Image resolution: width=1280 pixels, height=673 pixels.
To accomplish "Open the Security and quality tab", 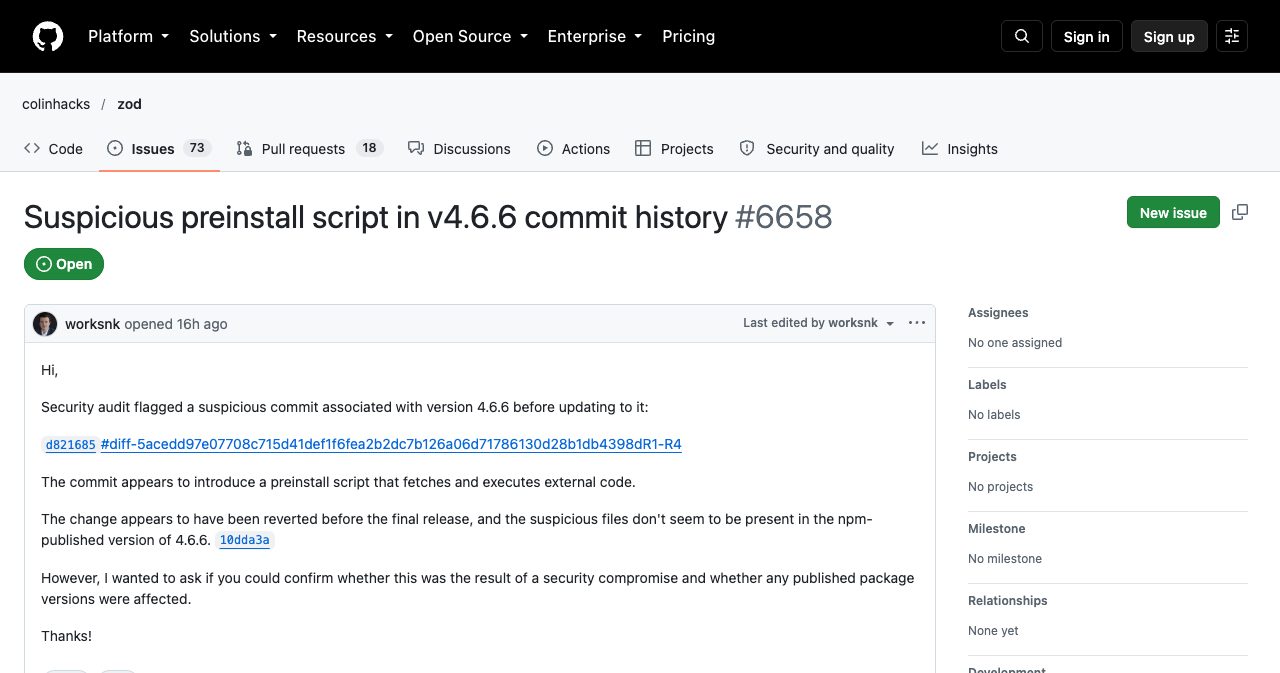I will [x=817, y=148].
